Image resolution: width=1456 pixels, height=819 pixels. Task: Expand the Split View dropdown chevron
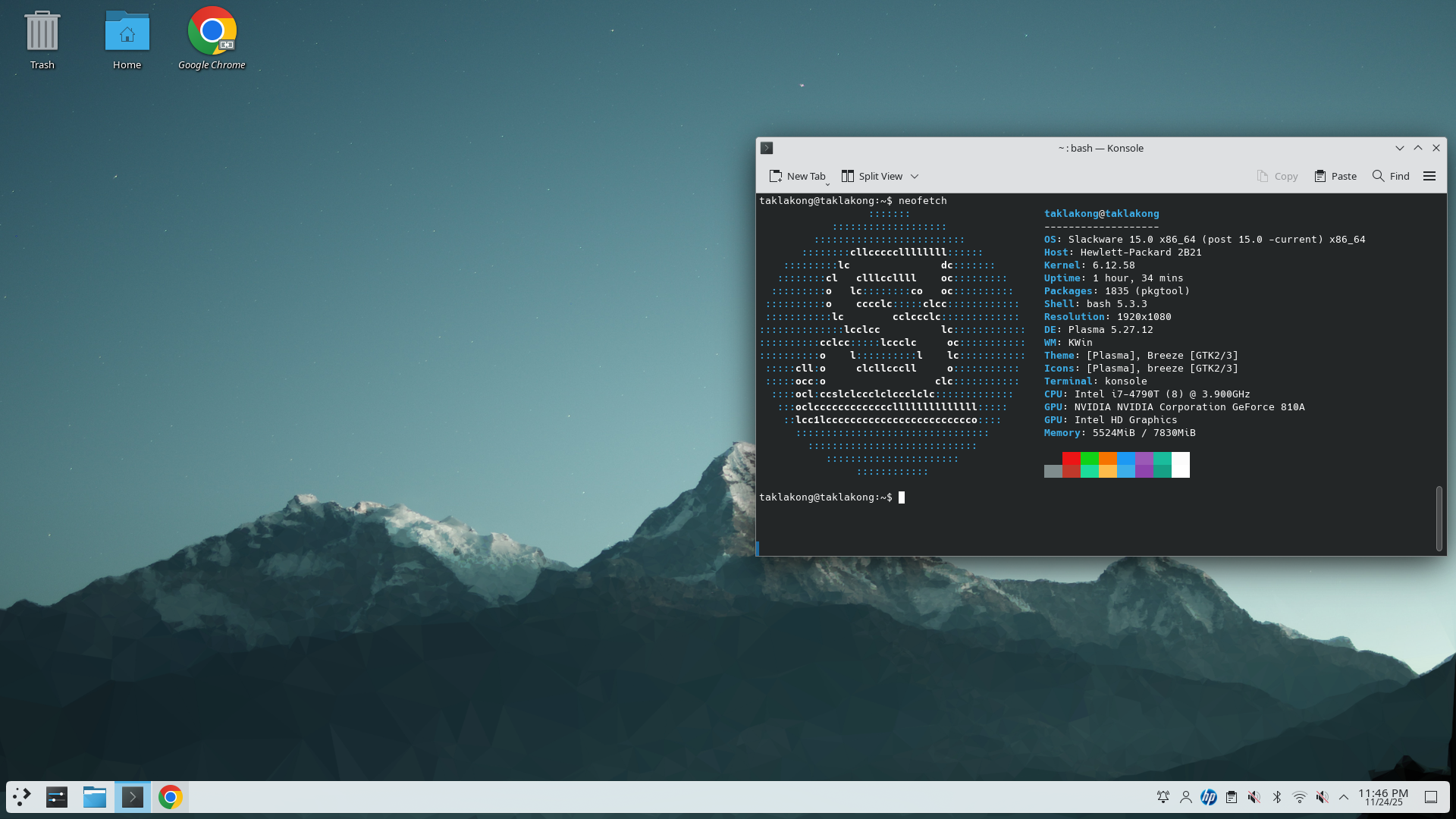click(x=915, y=176)
